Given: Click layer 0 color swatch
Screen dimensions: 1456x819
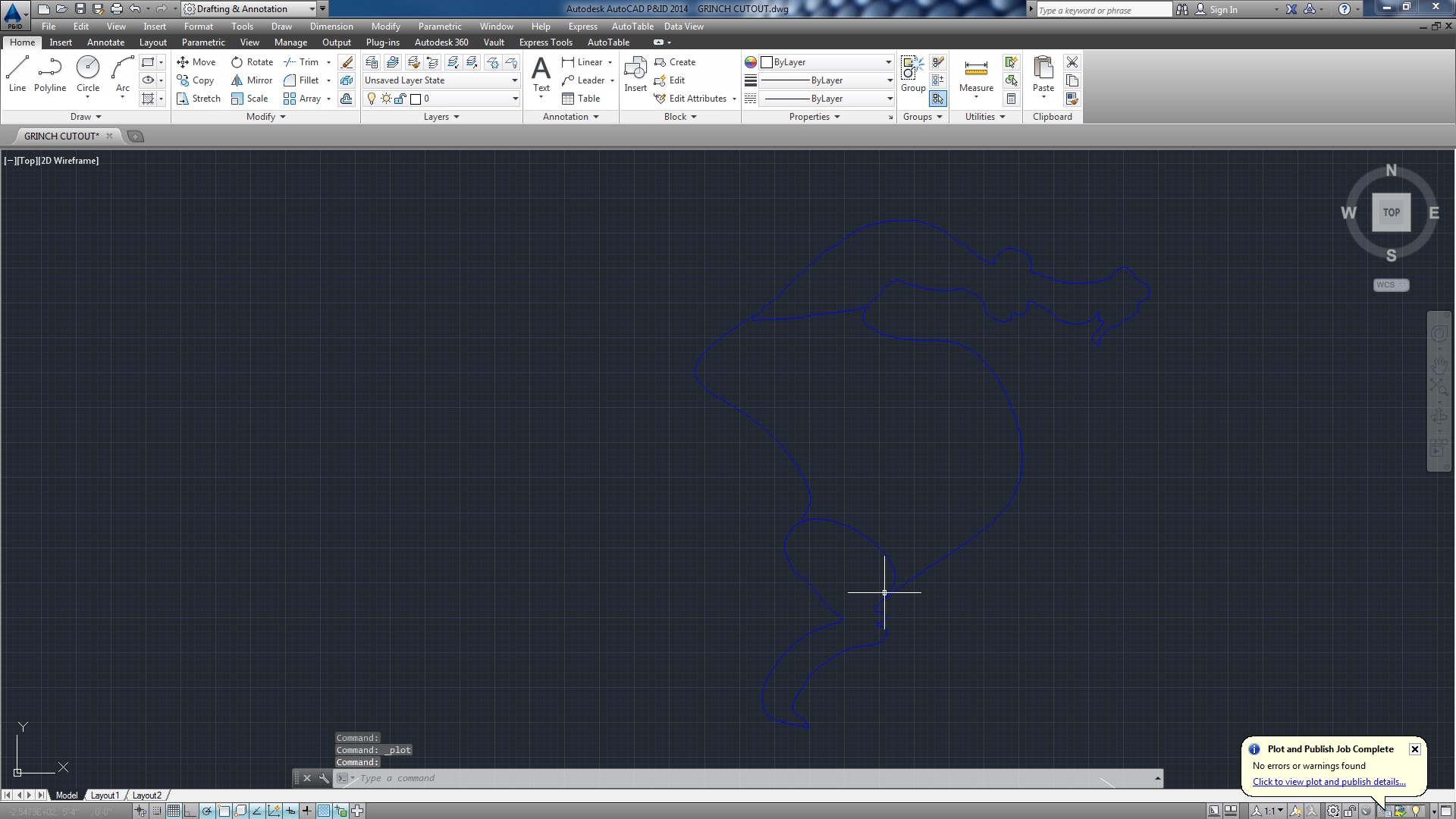Looking at the screenshot, I should (x=416, y=99).
